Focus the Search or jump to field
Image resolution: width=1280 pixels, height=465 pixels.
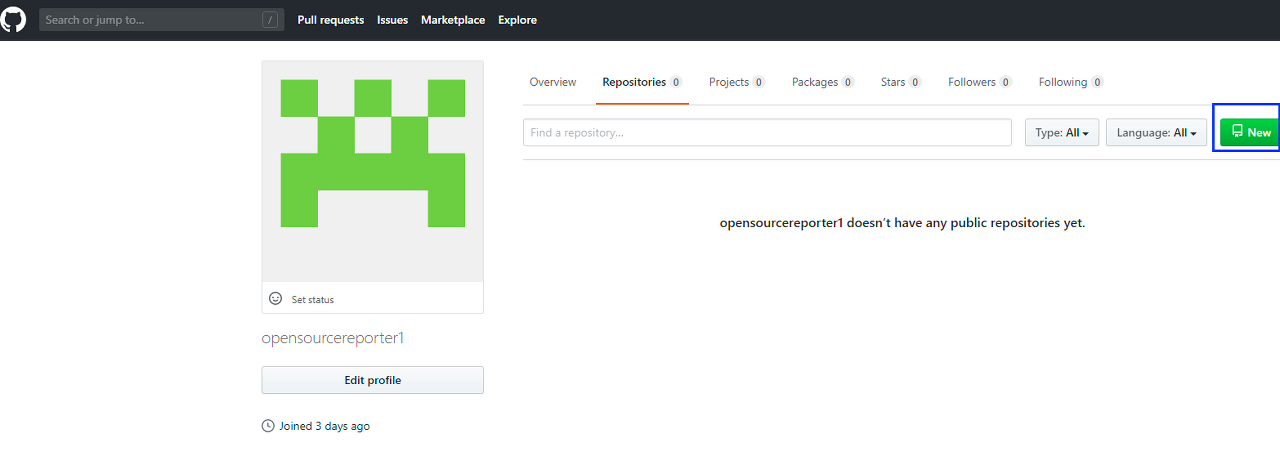tap(162, 20)
